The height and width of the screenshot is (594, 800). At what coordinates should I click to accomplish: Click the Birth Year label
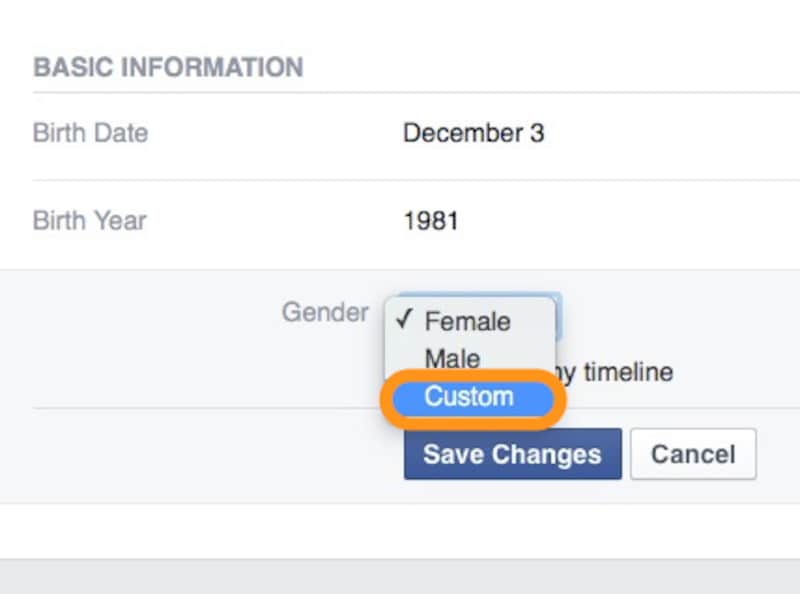tap(89, 220)
